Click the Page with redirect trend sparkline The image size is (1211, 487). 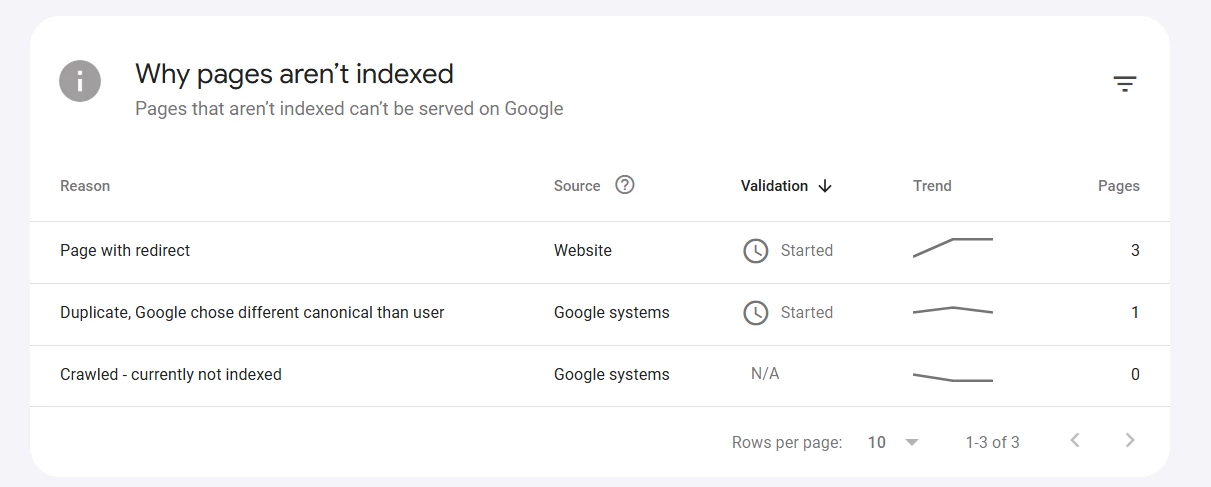952,248
